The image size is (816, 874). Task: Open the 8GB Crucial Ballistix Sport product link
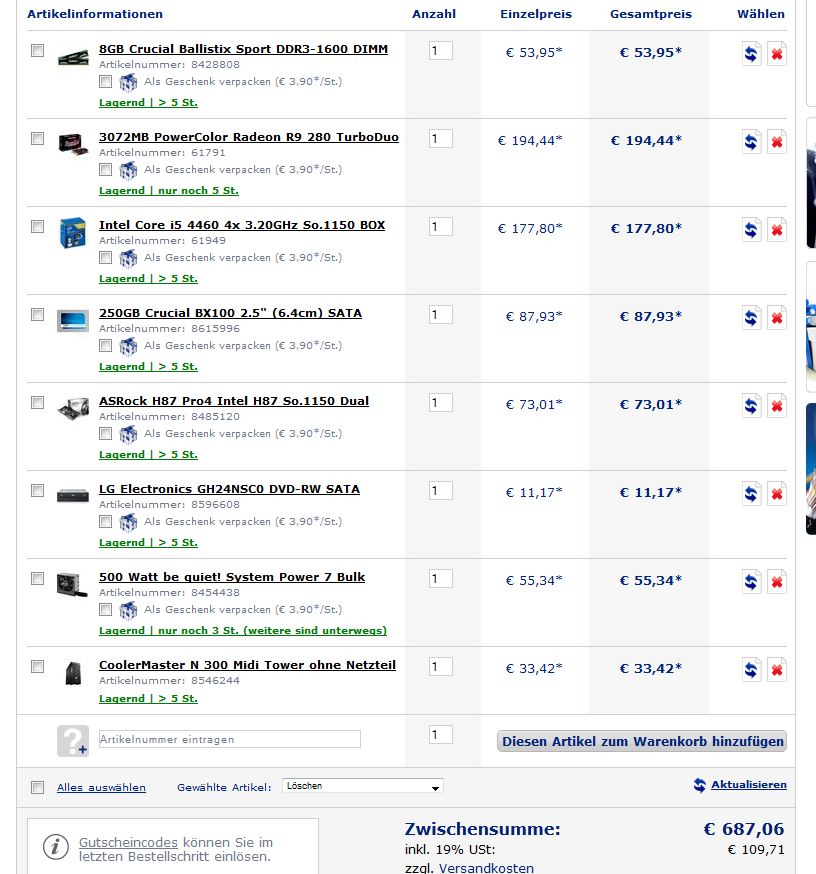[243, 49]
